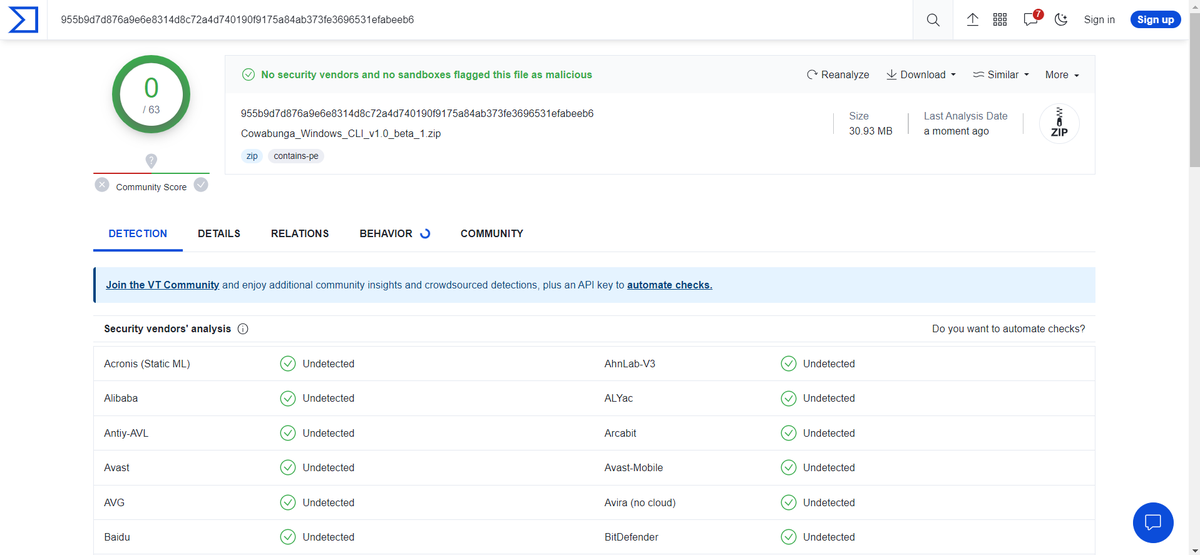Click the BitDefender vendor name
This screenshot has width=1200, height=555.
[633, 537]
